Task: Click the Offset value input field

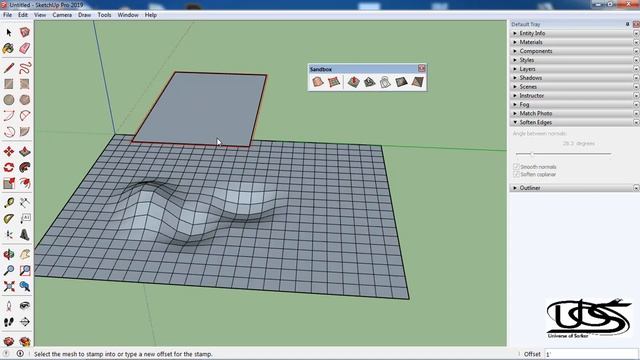Action: pyautogui.click(x=591, y=354)
